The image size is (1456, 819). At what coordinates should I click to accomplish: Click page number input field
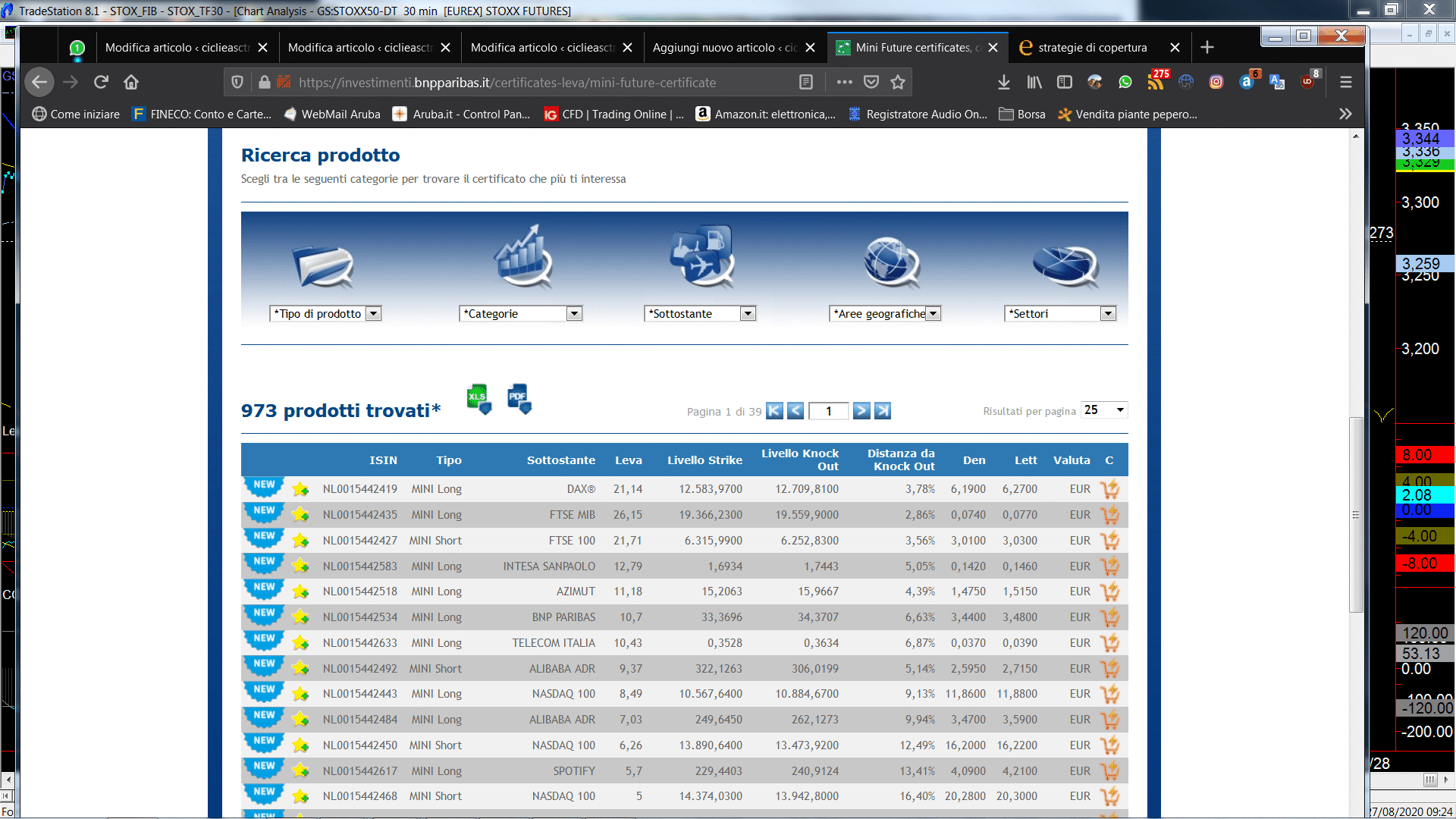tap(829, 411)
